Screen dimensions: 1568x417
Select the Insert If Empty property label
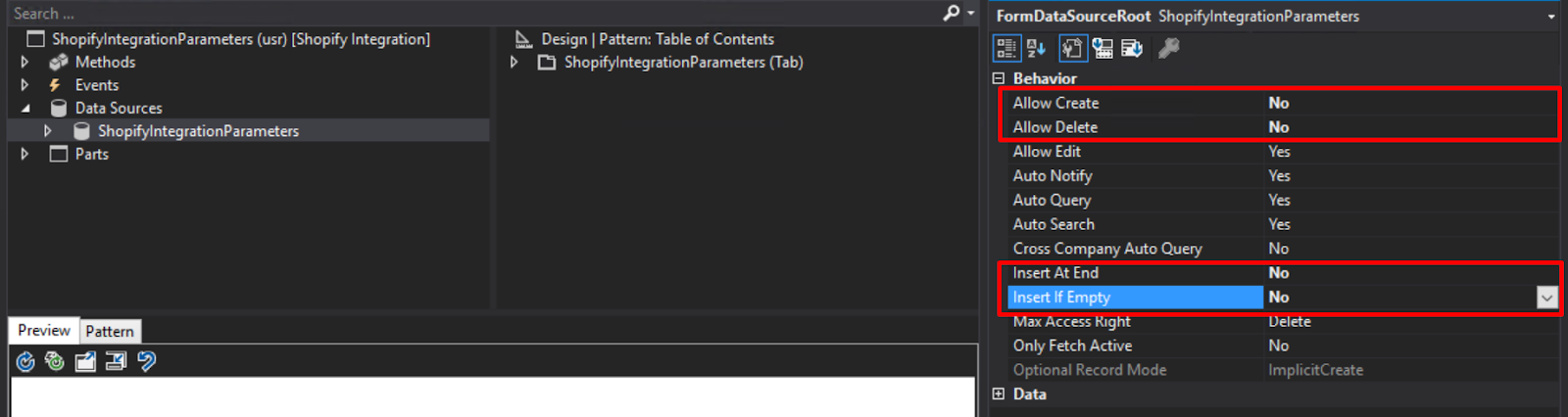1061,298
